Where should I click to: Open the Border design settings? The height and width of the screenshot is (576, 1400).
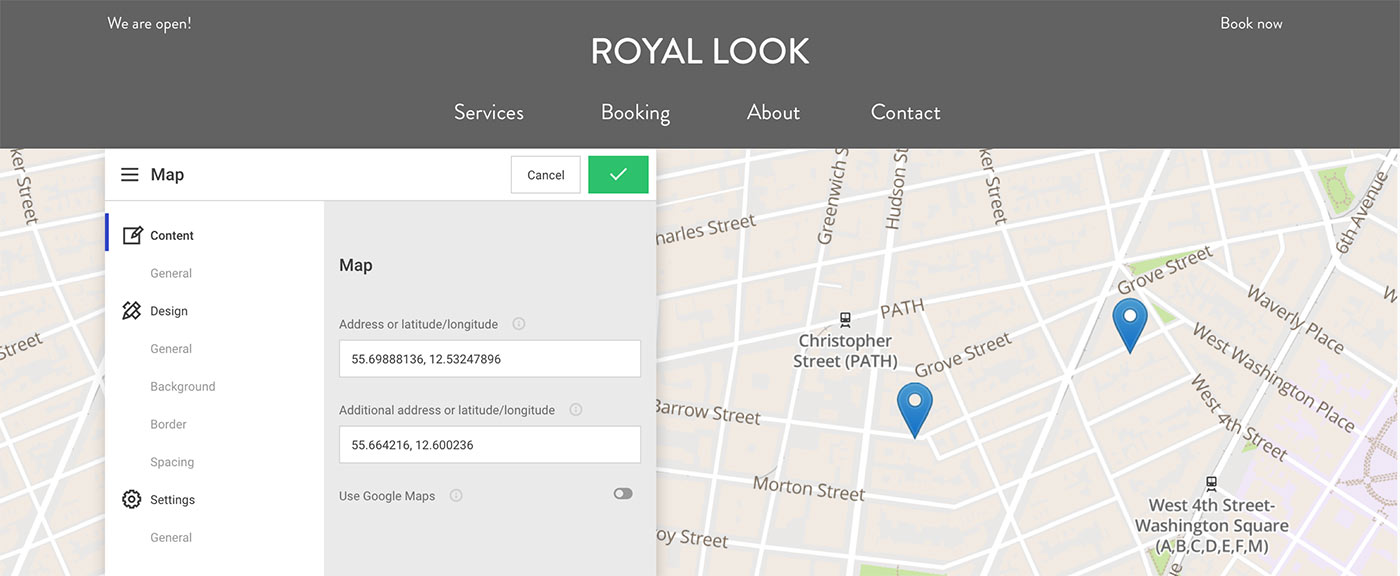[169, 425]
